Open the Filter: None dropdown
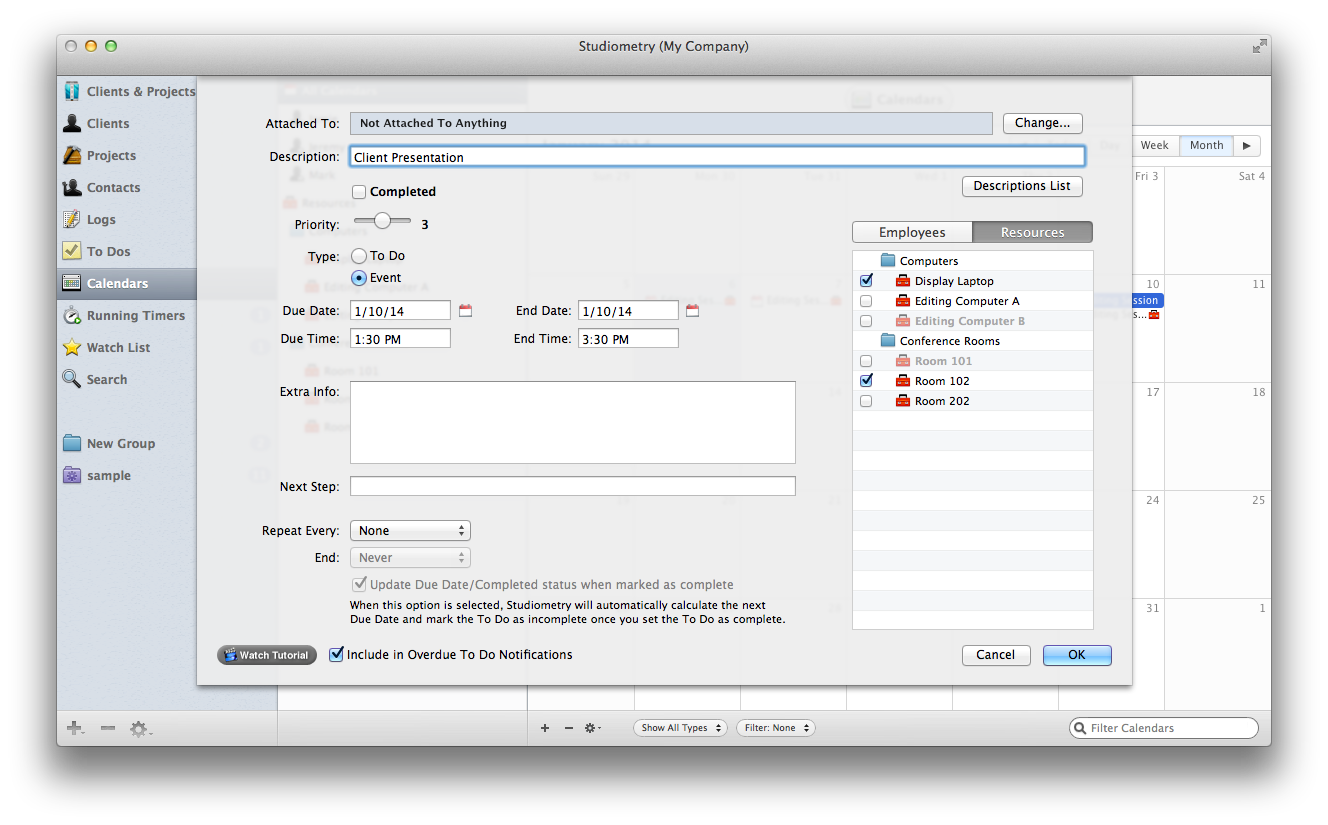The image size is (1328, 825). coord(775,727)
